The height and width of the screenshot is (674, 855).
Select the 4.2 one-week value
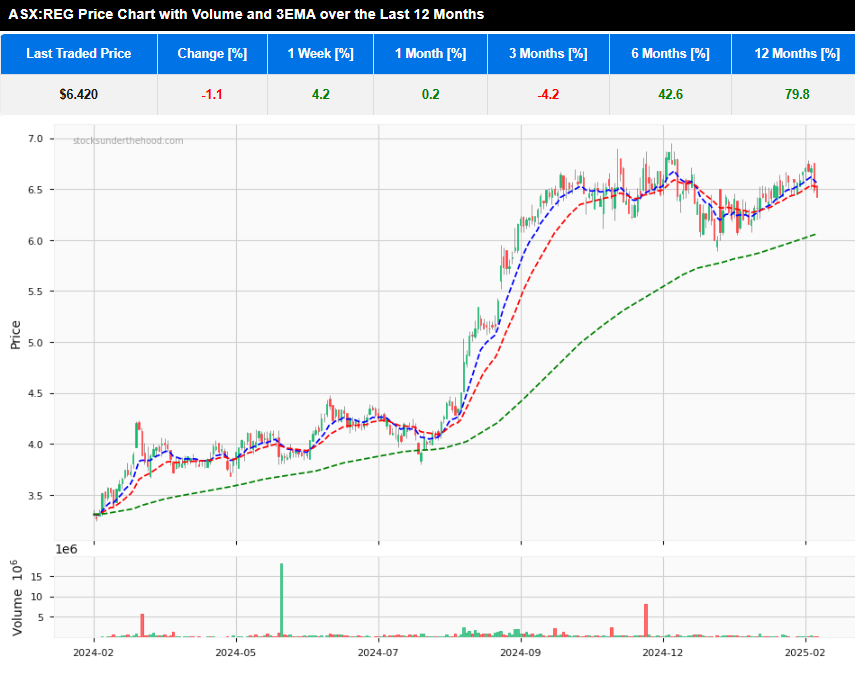click(x=321, y=94)
